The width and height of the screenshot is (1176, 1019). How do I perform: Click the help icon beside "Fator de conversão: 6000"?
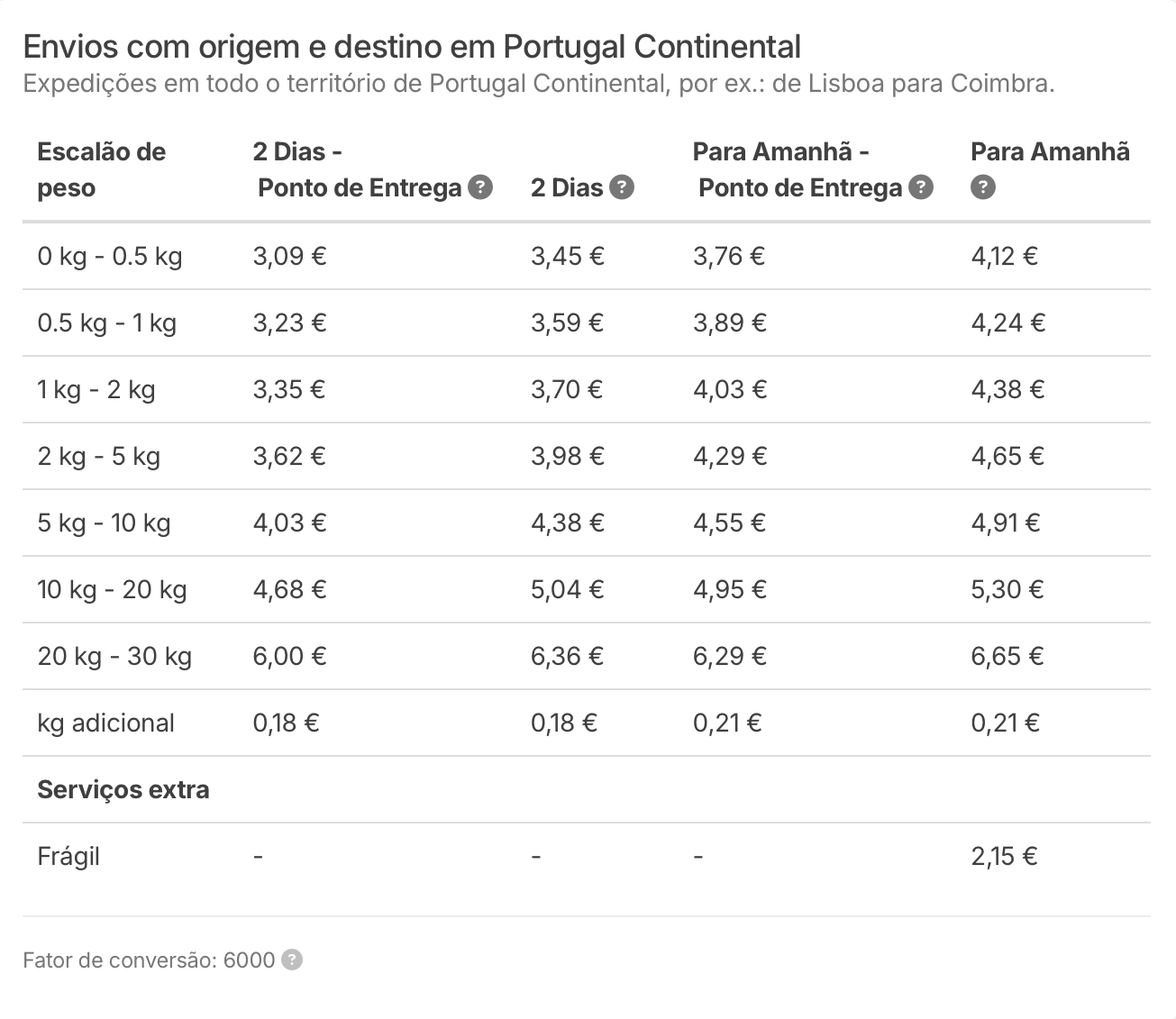[x=292, y=960]
